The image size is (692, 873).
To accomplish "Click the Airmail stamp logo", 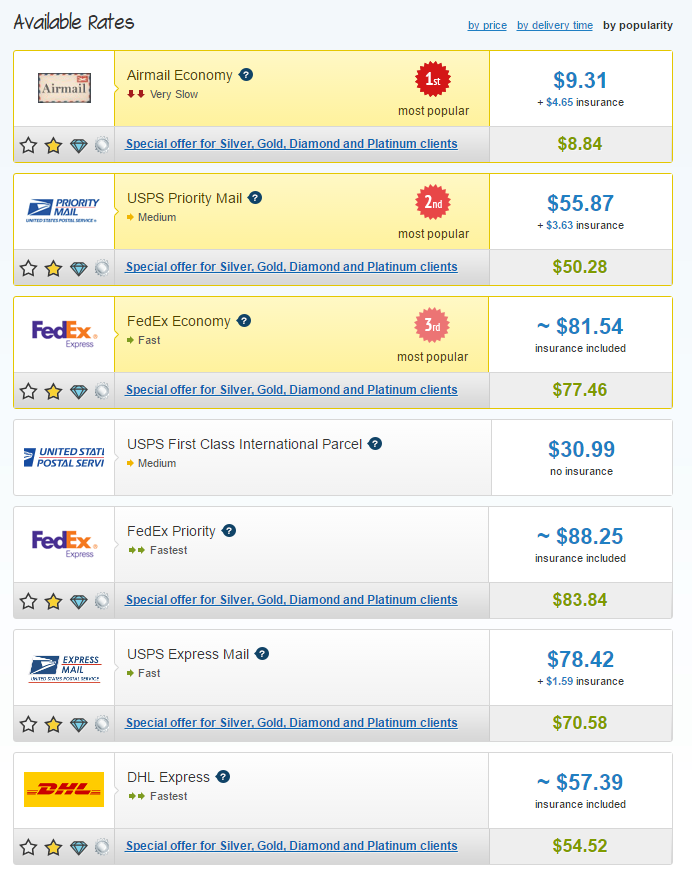I will (x=64, y=88).
